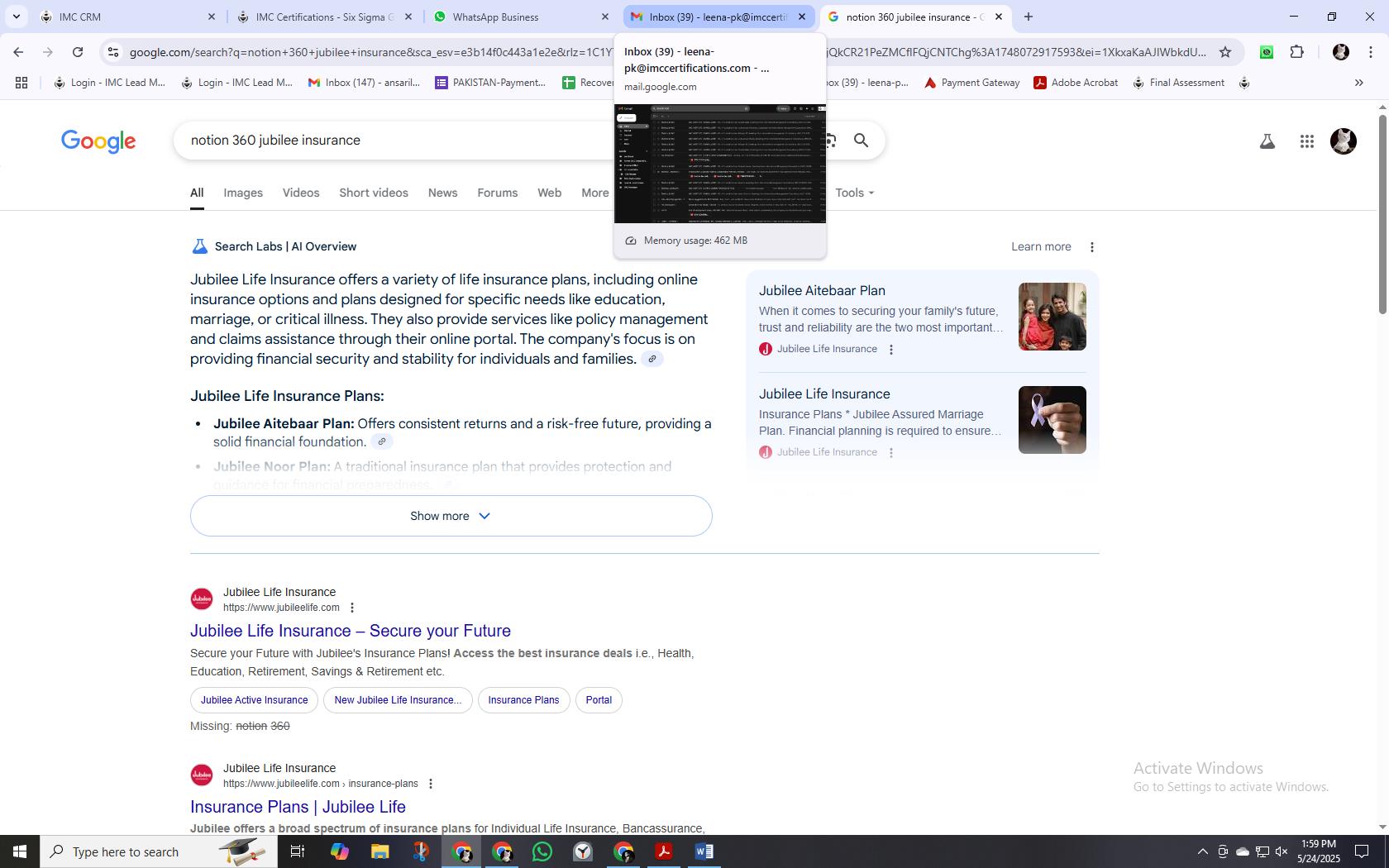Switch to the Gmail Inbox (39) tab
The image size is (1389, 868).
[x=718, y=17]
